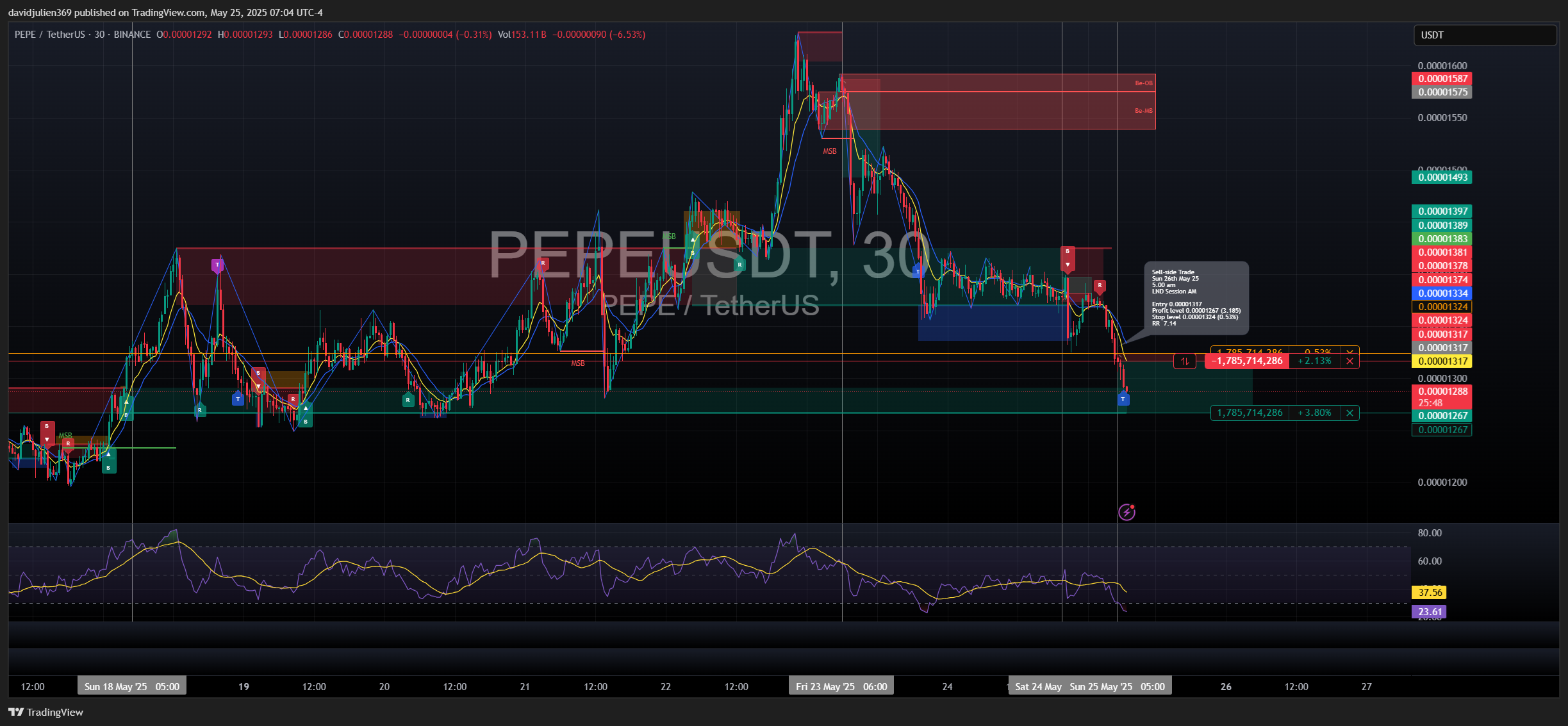
Task: Click the Sun 25 May '25 05:00 time marker
Action: tap(1118, 686)
